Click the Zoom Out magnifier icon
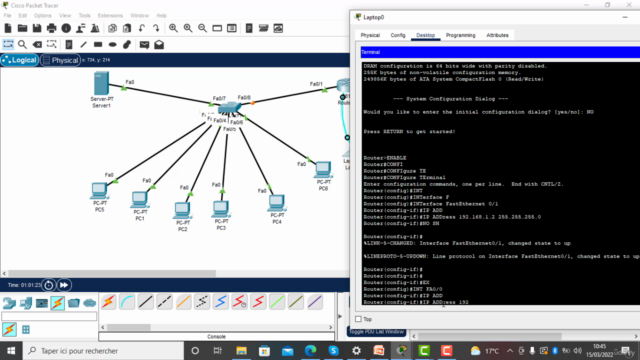Screen dimensions: 640x360 pos(202,28)
